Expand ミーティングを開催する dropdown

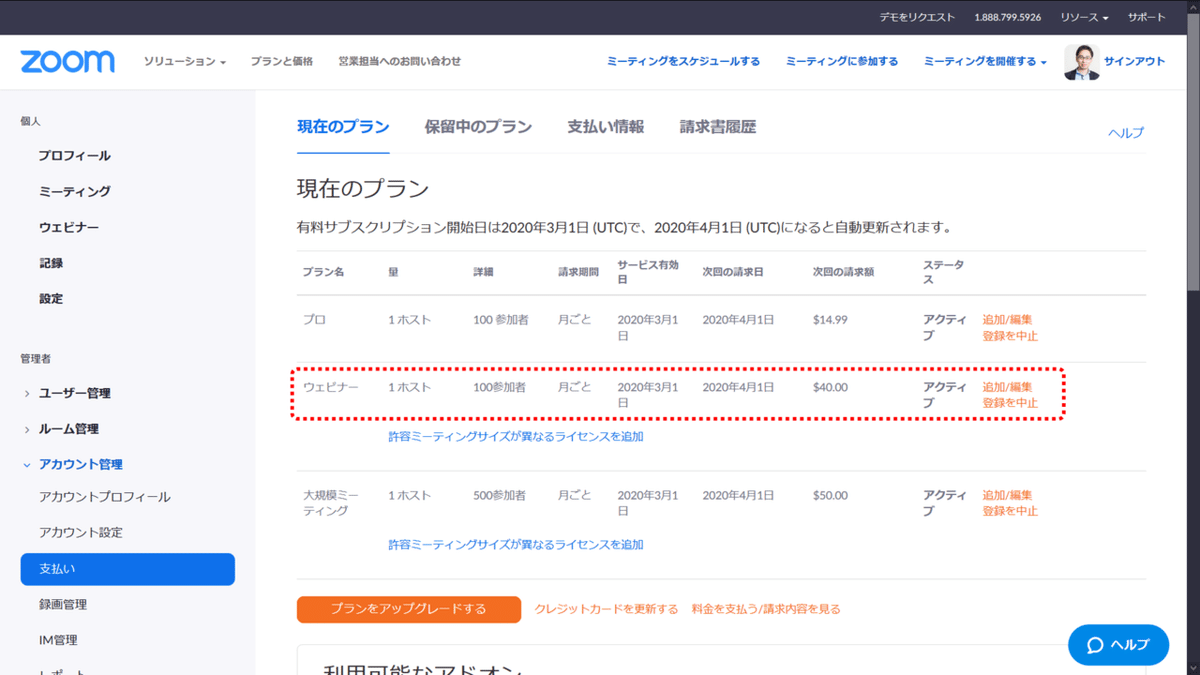click(x=985, y=62)
